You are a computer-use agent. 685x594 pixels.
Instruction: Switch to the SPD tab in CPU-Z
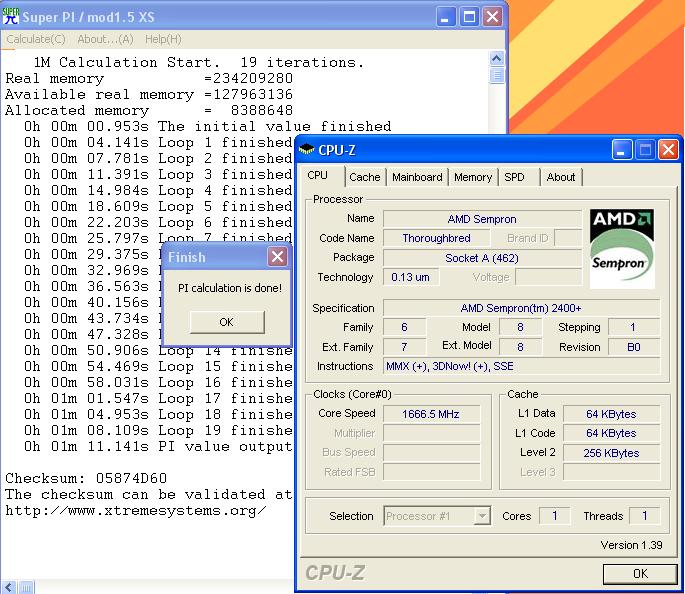(514, 177)
